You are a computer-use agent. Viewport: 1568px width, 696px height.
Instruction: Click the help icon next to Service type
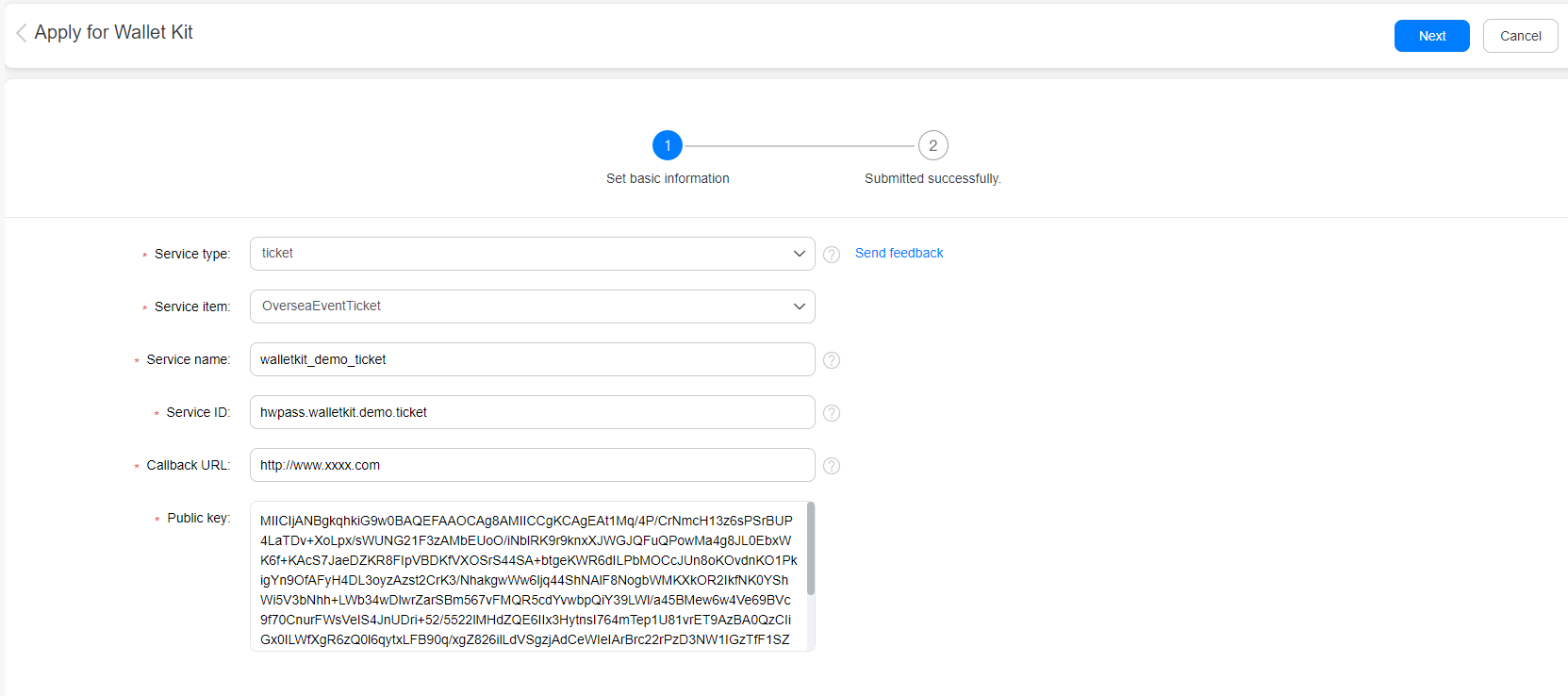tap(832, 255)
